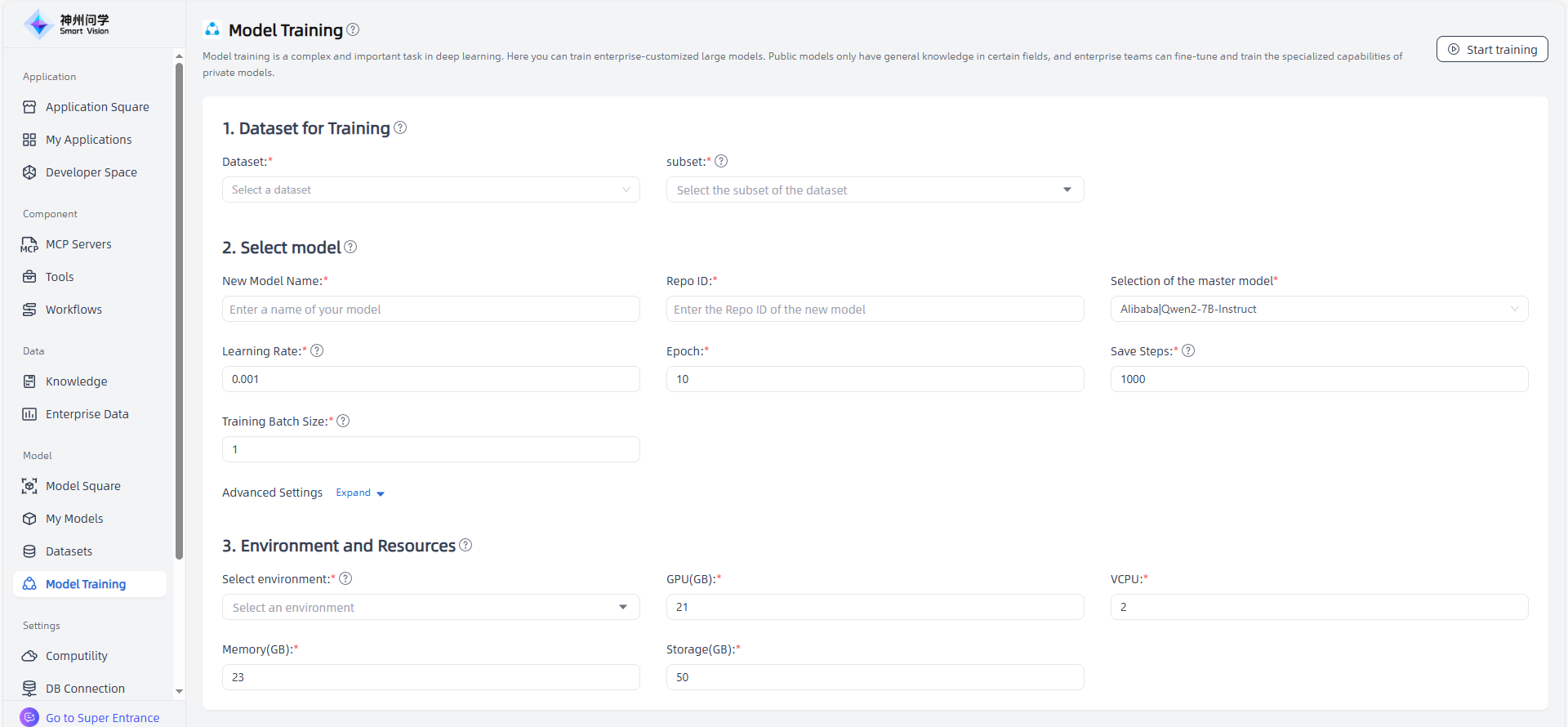Click the help icon next to subset label

tap(721, 162)
